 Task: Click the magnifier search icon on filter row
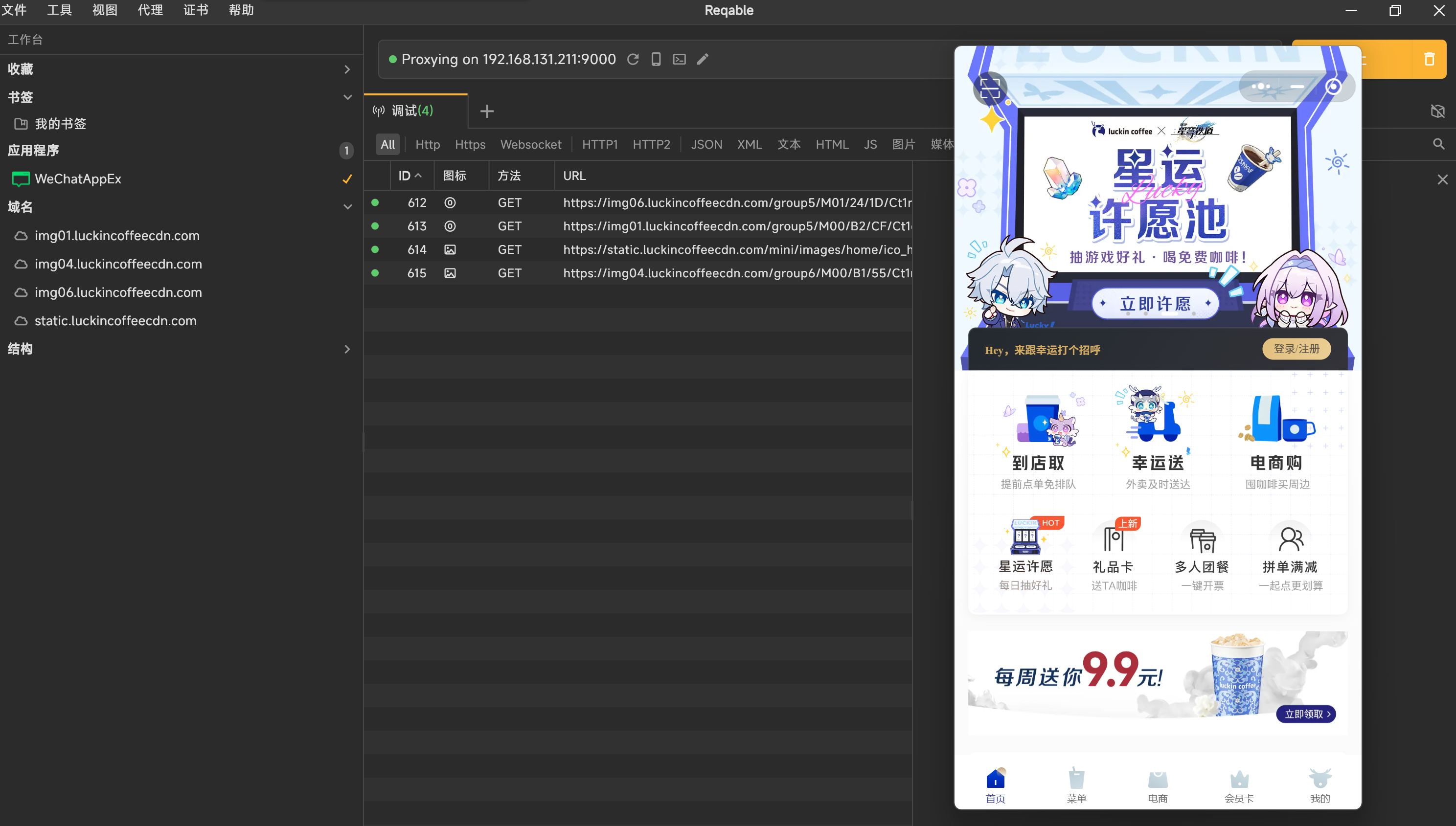click(1438, 144)
